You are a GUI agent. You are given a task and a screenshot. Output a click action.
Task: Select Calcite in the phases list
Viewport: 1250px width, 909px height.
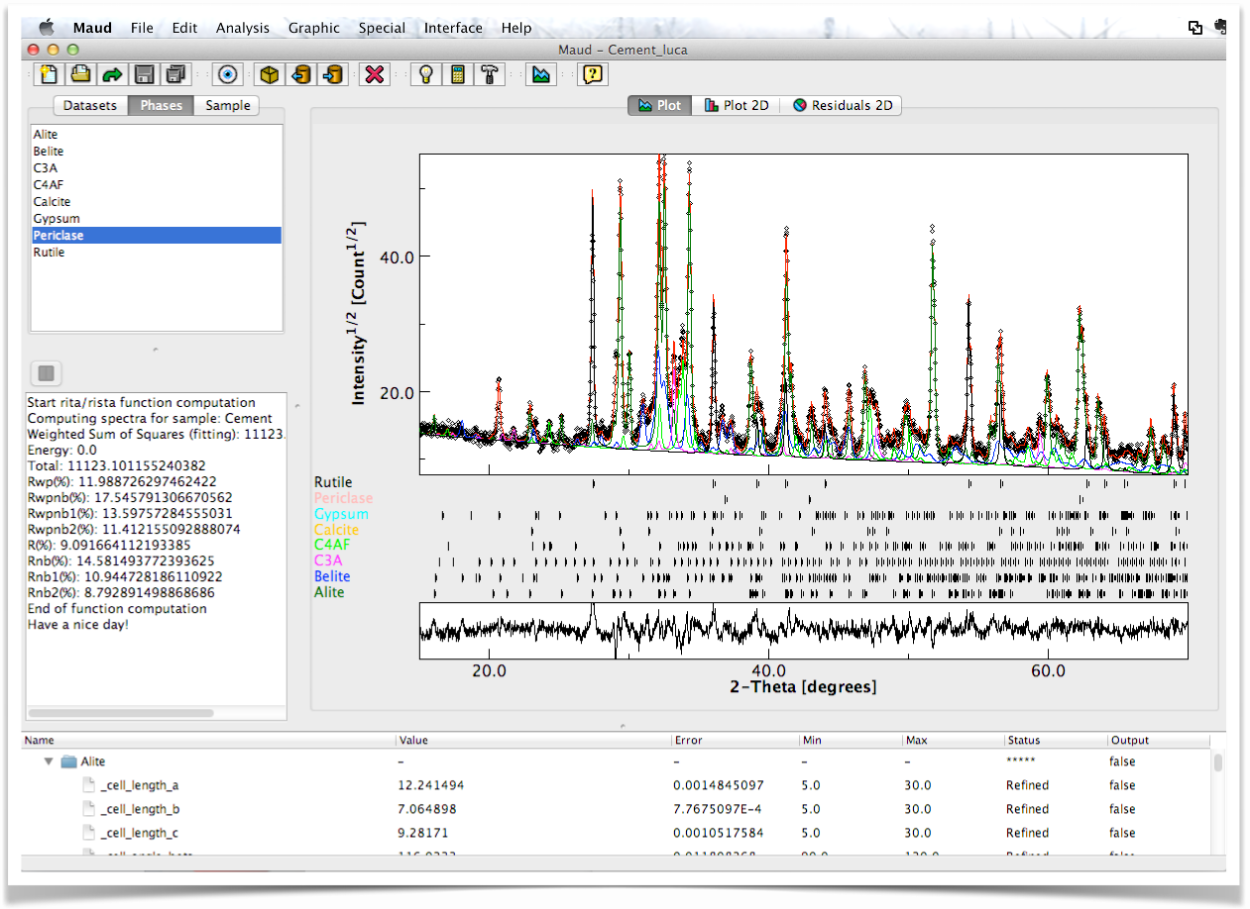(156, 202)
